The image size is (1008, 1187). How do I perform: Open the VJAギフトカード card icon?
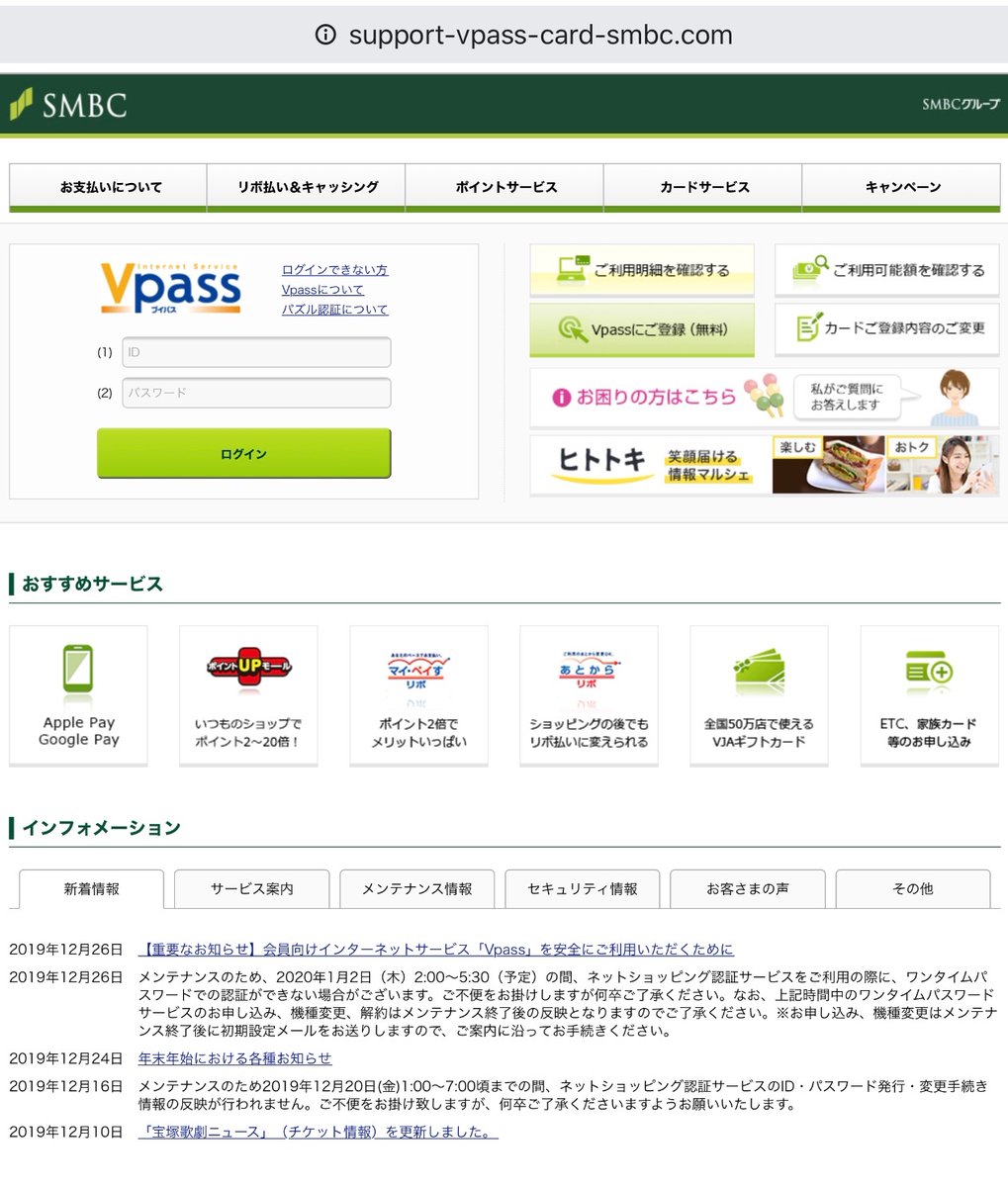(x=759, y=672)
